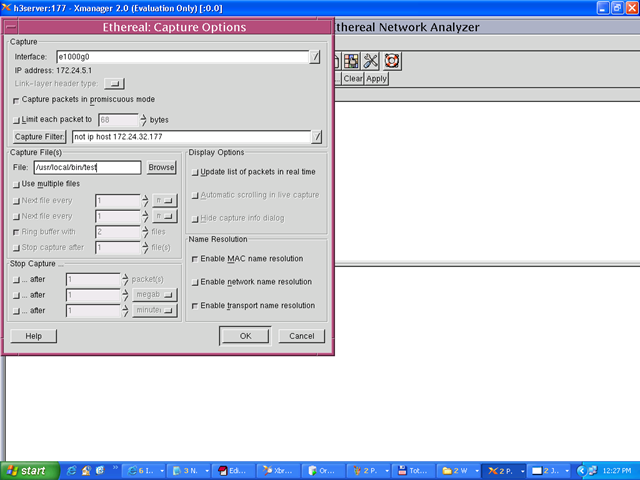
Task: Click OK to start capture
Action: 245,336
